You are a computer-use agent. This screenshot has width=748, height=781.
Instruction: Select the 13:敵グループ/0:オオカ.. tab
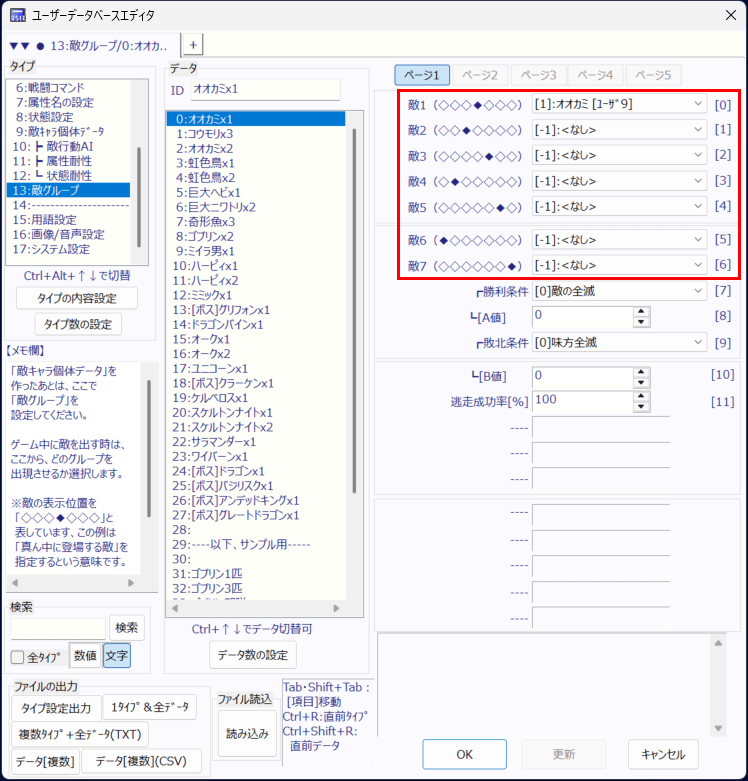pyautogui.click(x=90, y=45)
